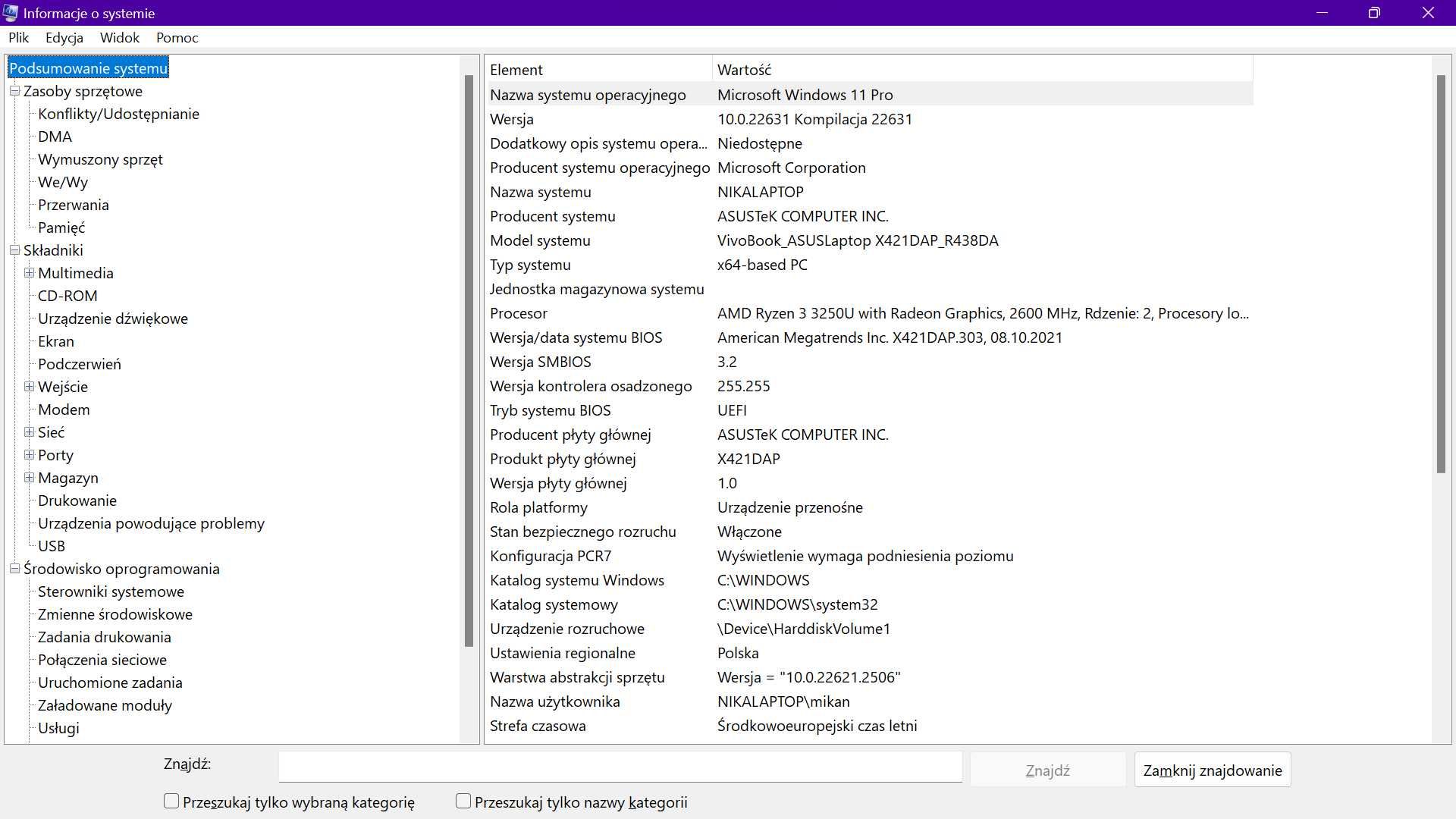Expand the Porty tree node

click(29, 455)
